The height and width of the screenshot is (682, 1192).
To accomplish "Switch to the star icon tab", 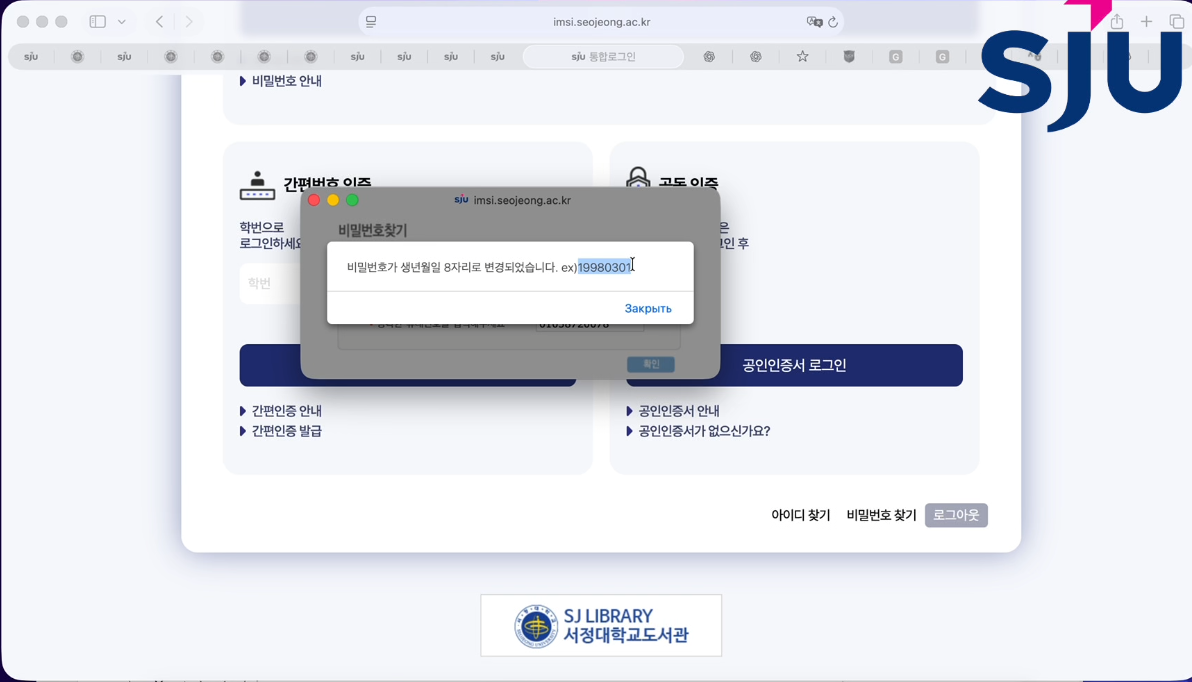I will click(x=802, y=57).
